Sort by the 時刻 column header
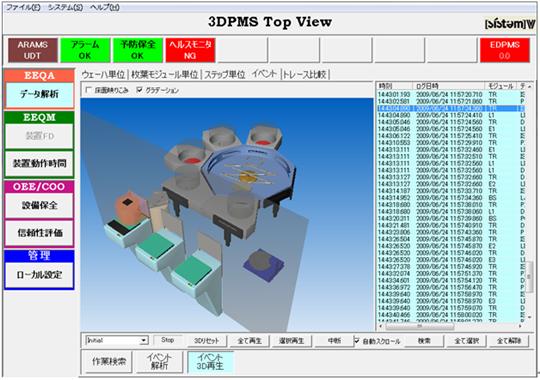 tap(395, 86)
